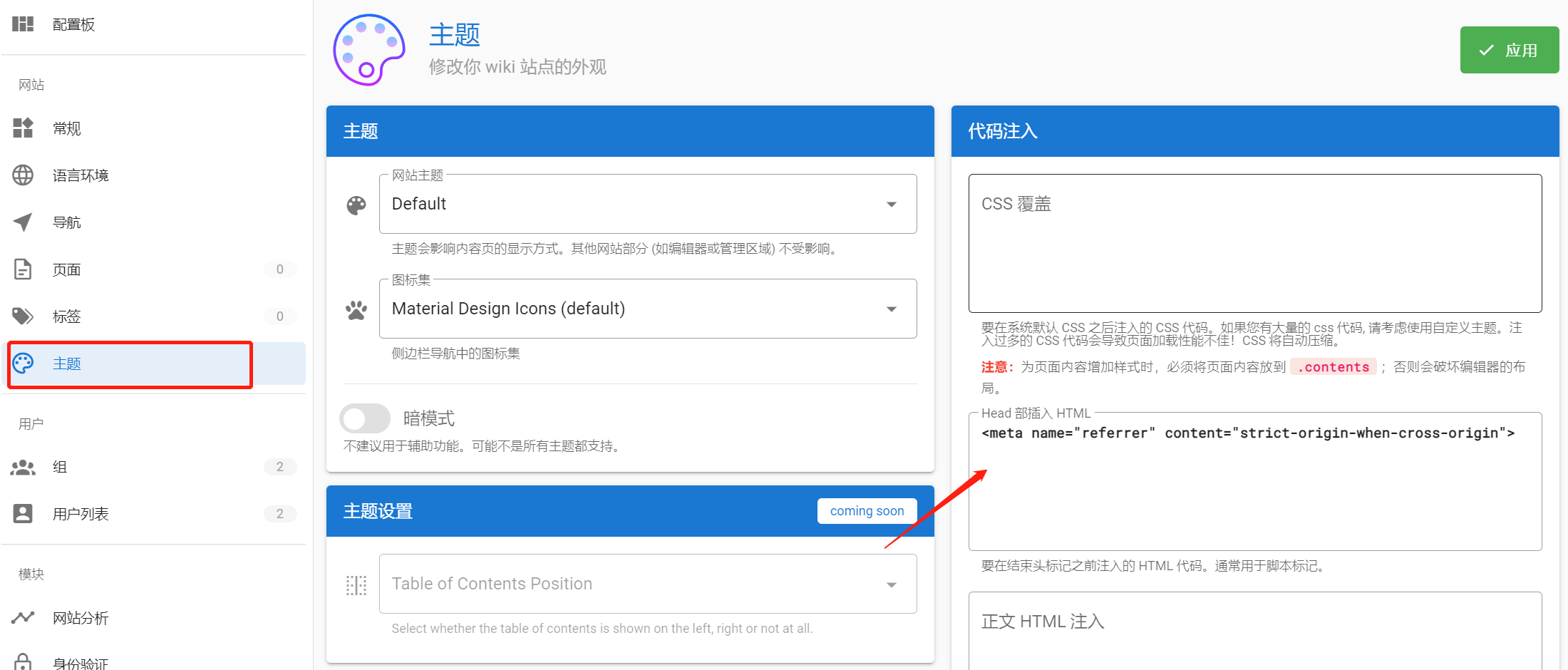Click the lock icon for 身份验证
The image size is (1568, 670).
click(23, 662)
